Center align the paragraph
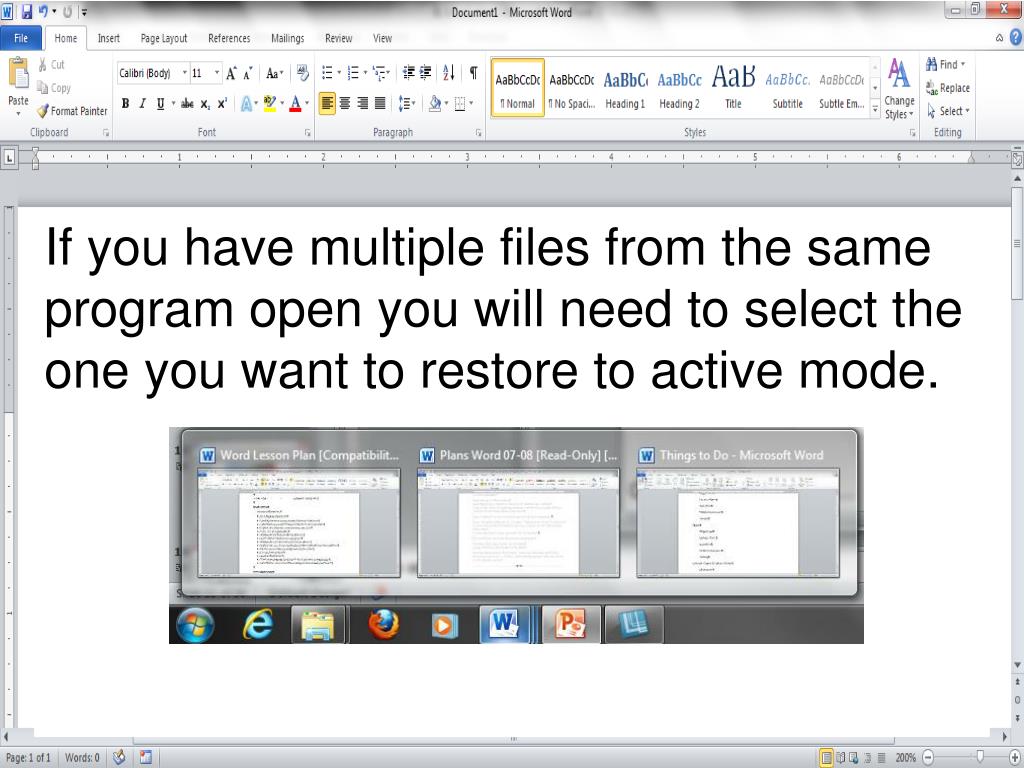The height and width of the screenshot is (768, 1024). 345,103
